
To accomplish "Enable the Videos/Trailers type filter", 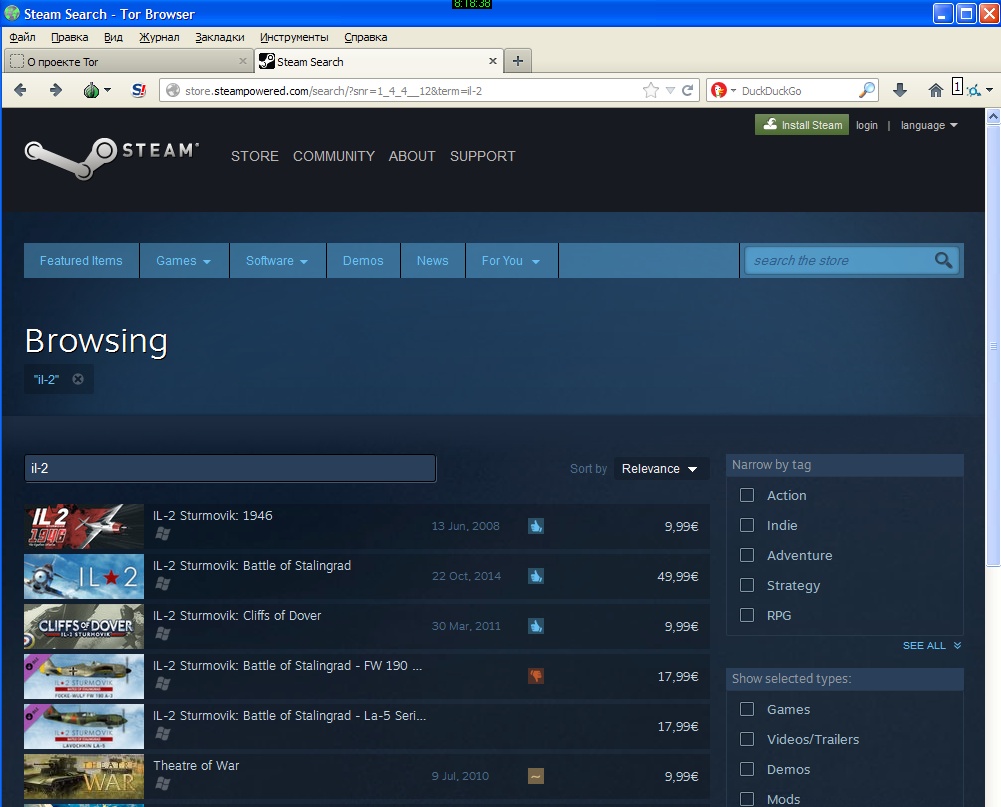I will 747,739.
